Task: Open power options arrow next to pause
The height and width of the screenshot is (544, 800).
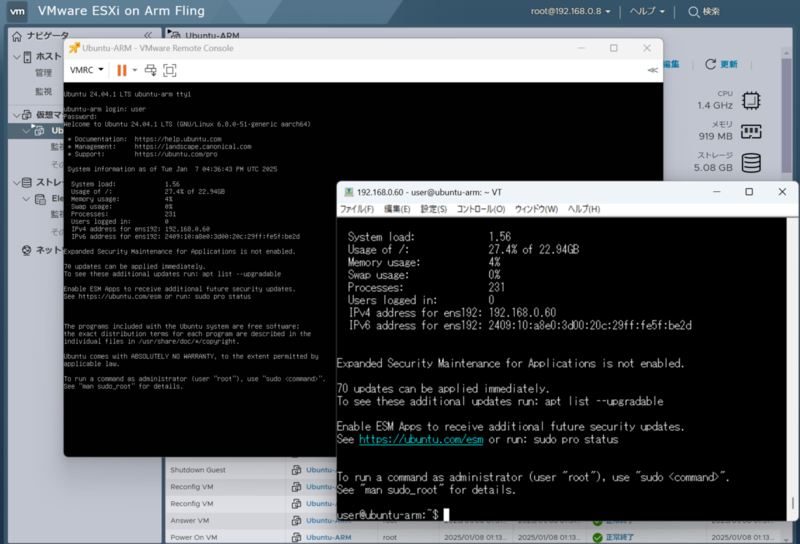Action: [x=135, y=70]
